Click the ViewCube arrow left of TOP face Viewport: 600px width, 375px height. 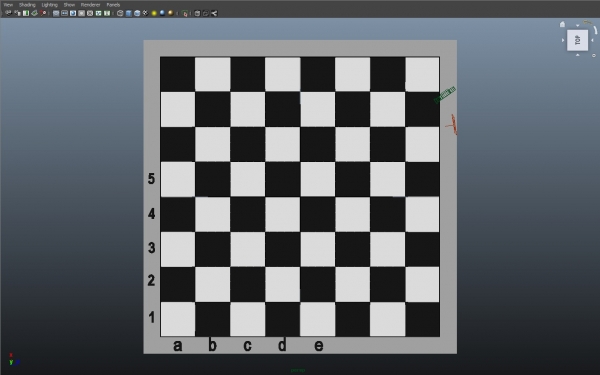coord(563,40)
